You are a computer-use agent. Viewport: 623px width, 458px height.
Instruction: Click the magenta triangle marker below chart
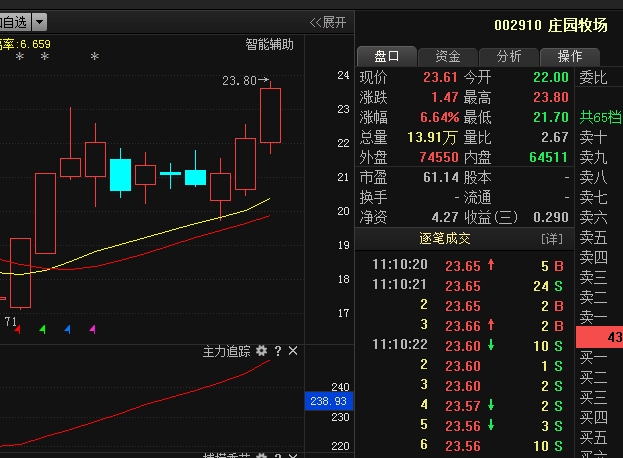[93, 329]
